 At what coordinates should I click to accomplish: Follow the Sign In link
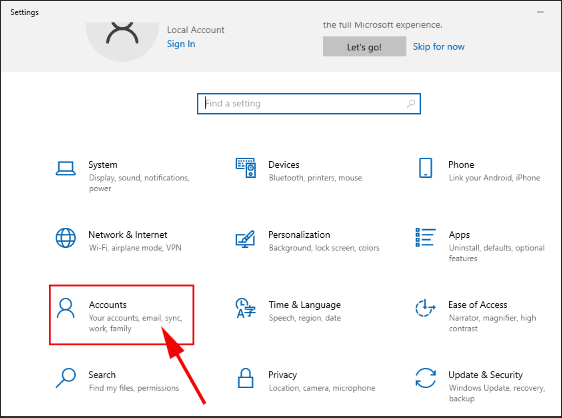(x=181, y=44)
